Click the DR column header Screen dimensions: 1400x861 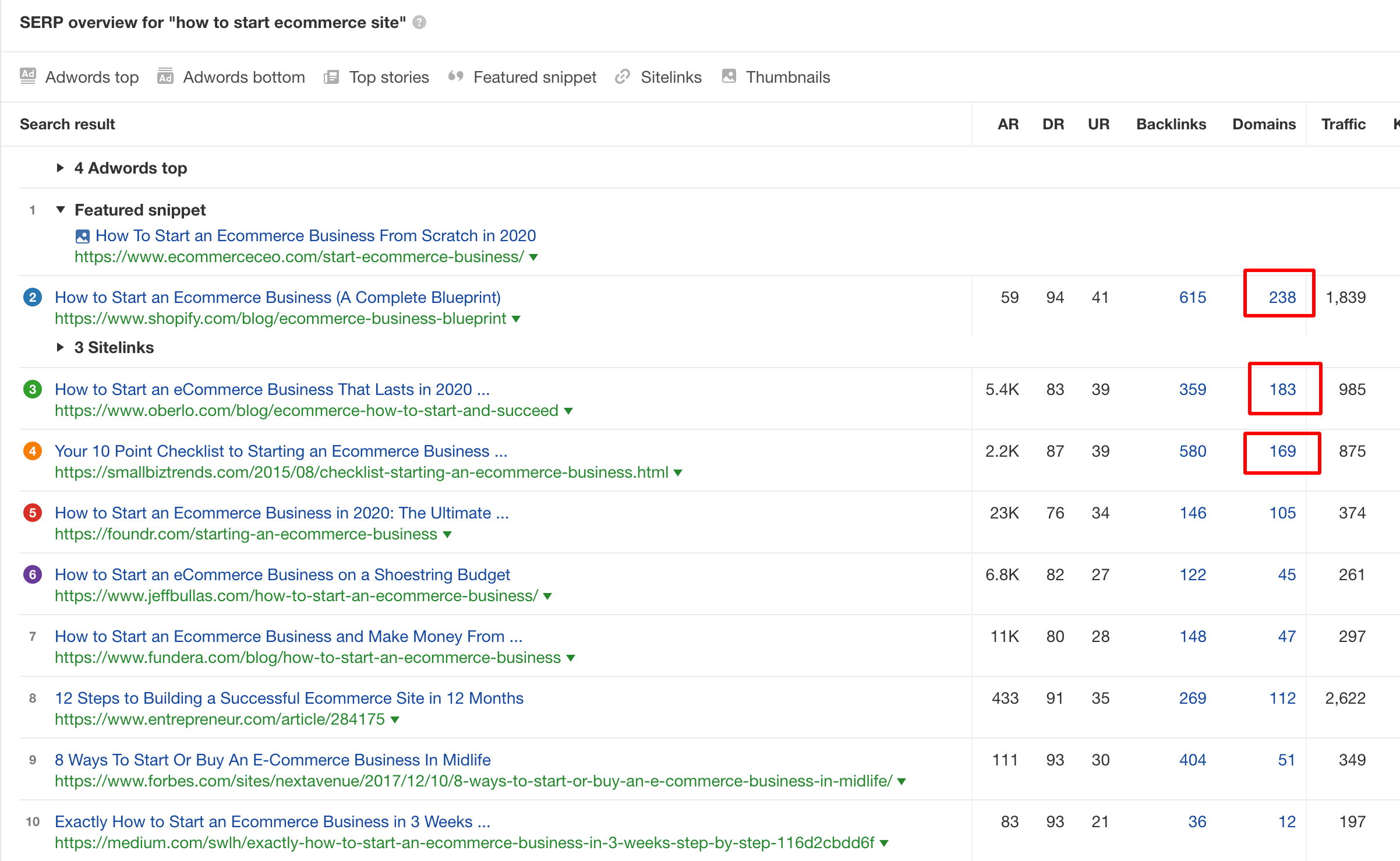pyautogui.click(x=1053, y=124)
